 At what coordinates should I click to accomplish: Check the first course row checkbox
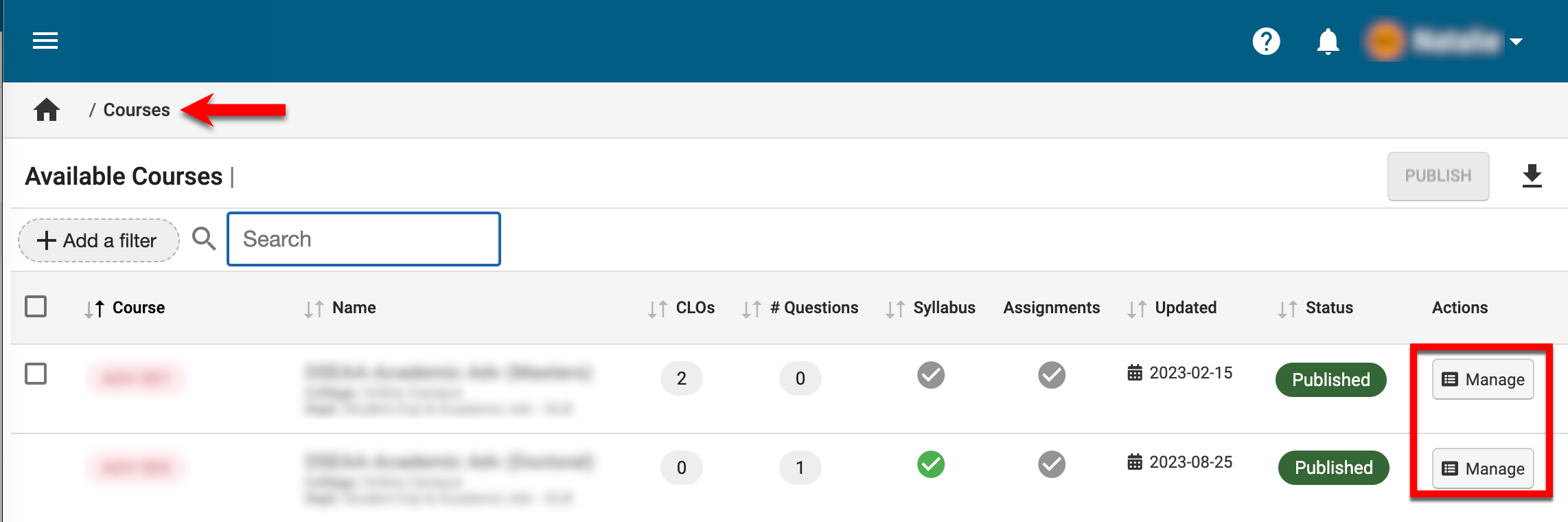(x=36, y=374)
